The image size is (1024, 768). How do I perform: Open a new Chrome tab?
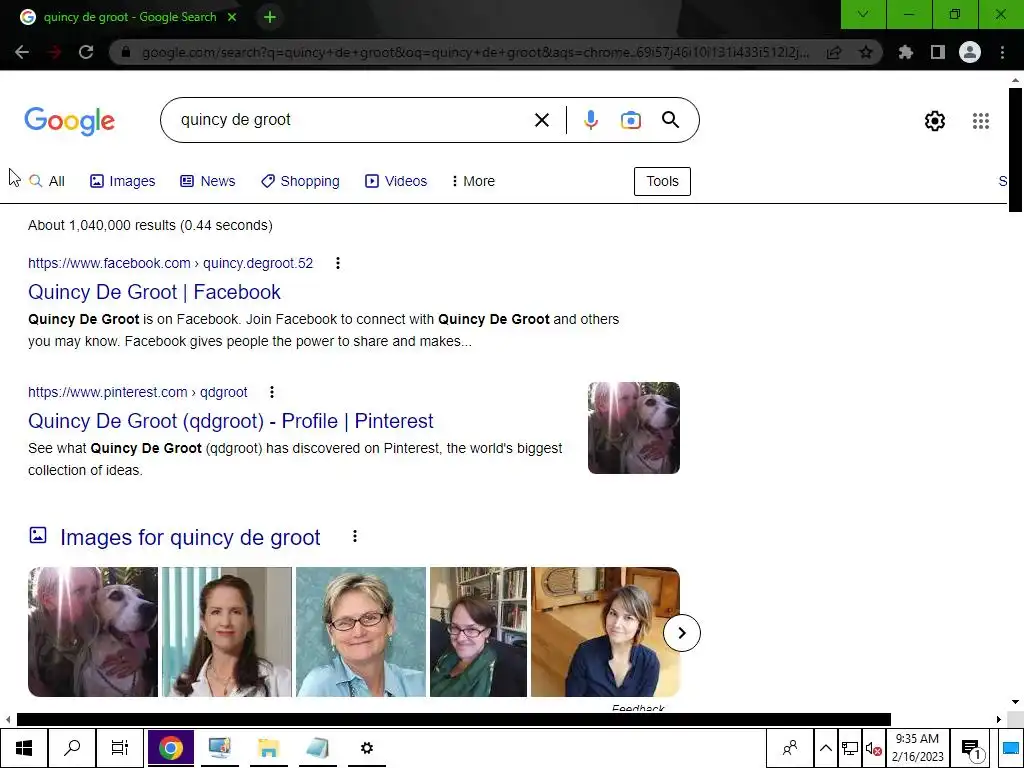tap(270, 18)
